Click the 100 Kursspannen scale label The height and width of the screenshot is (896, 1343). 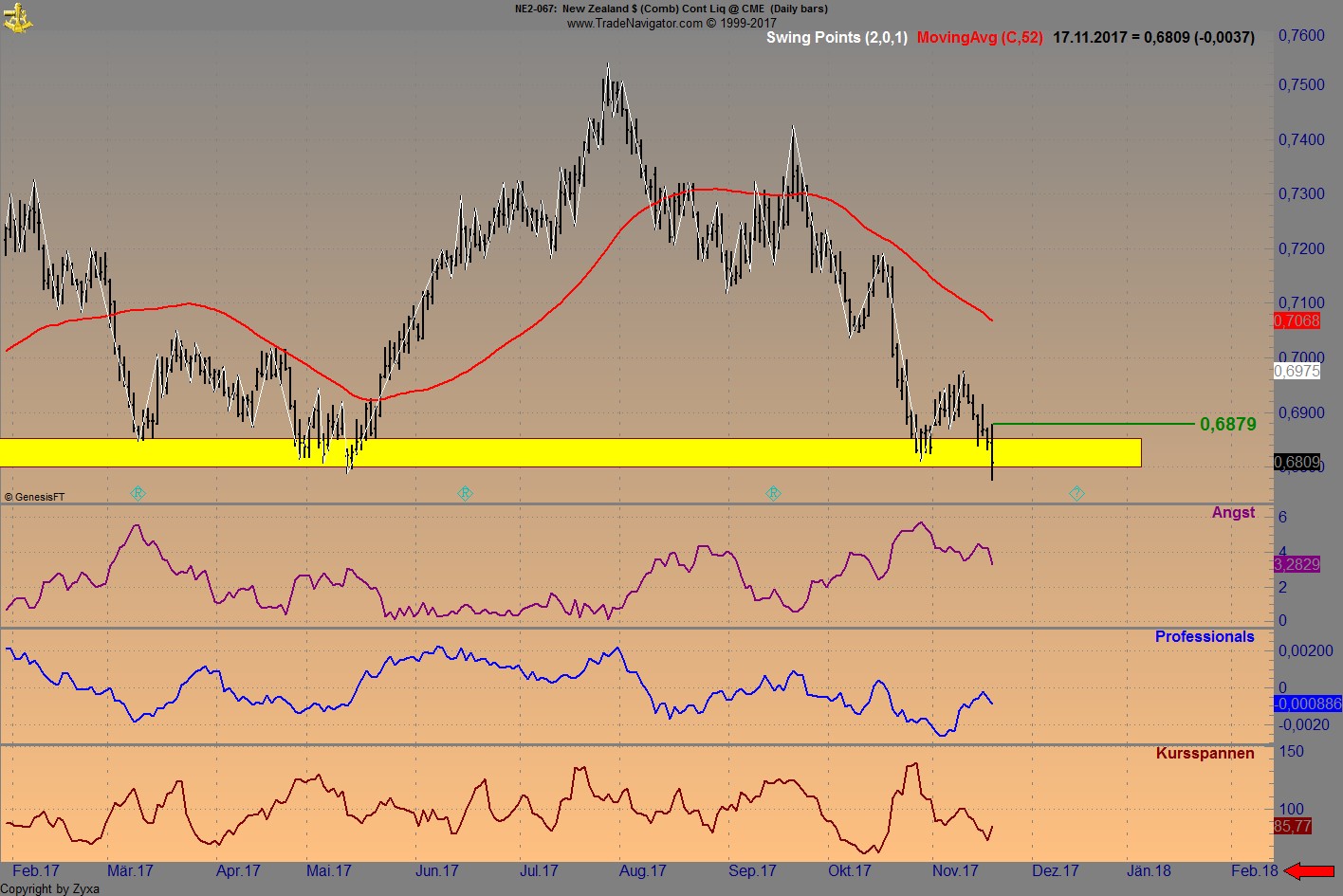pyautogui.click(x=1291, y=810)
